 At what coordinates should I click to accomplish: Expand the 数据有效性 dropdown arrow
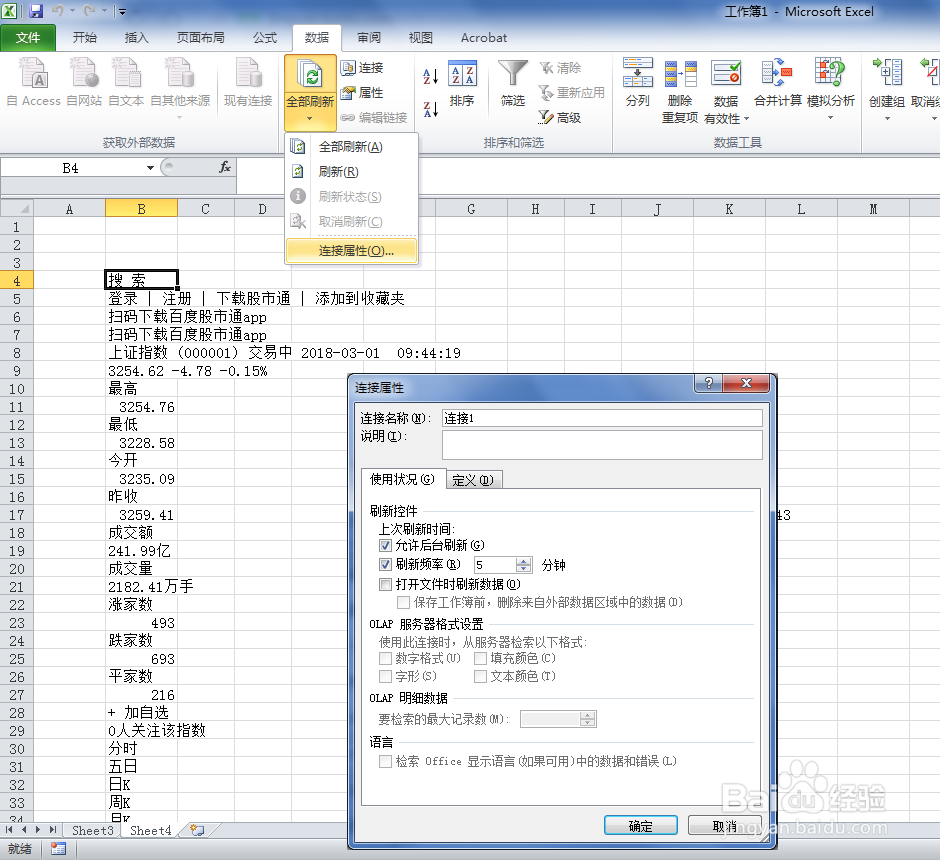pyautogui.click(x=746, y=119)
